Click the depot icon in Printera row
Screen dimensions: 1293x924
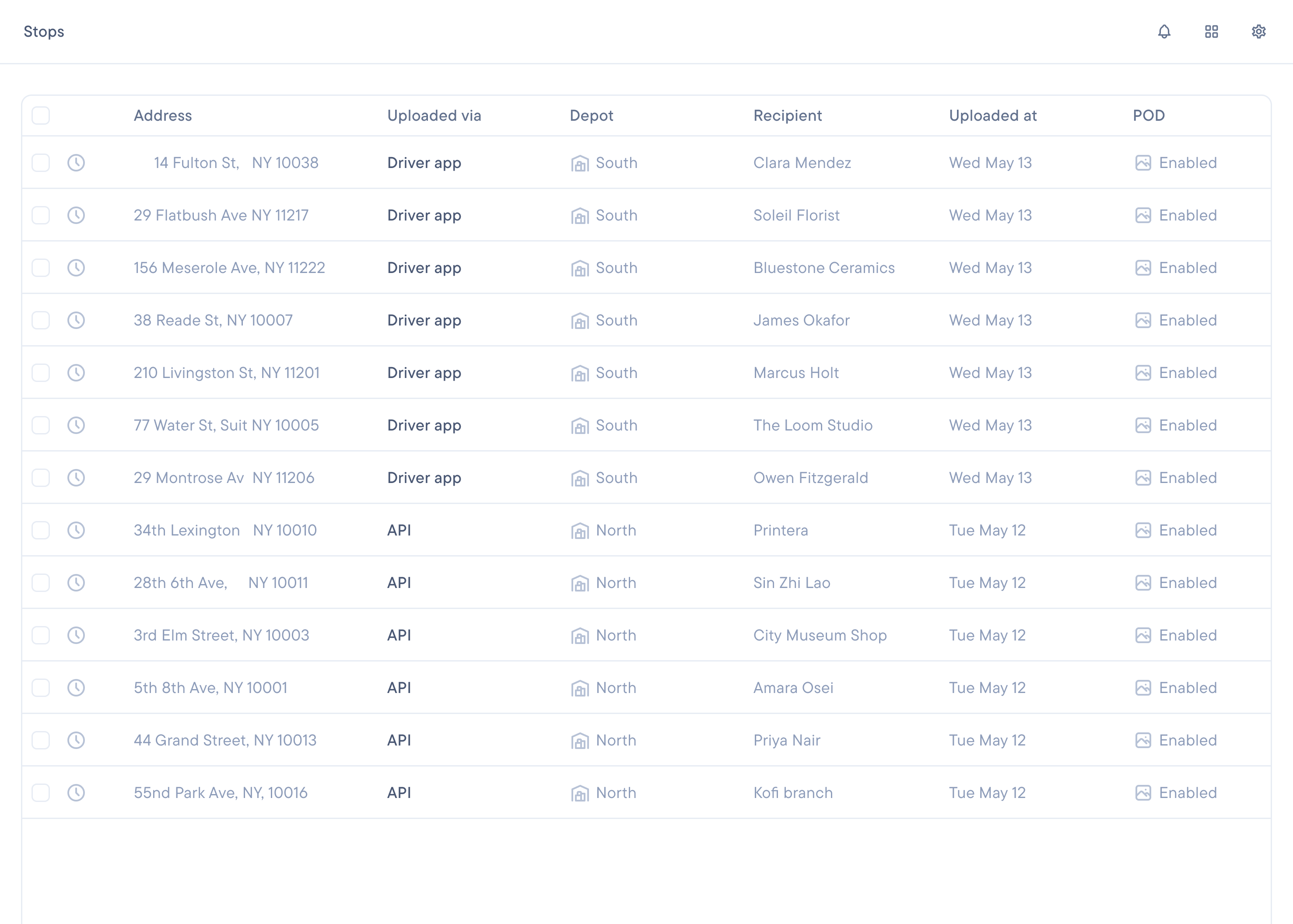pyautogui.click(x=579, y=531)
